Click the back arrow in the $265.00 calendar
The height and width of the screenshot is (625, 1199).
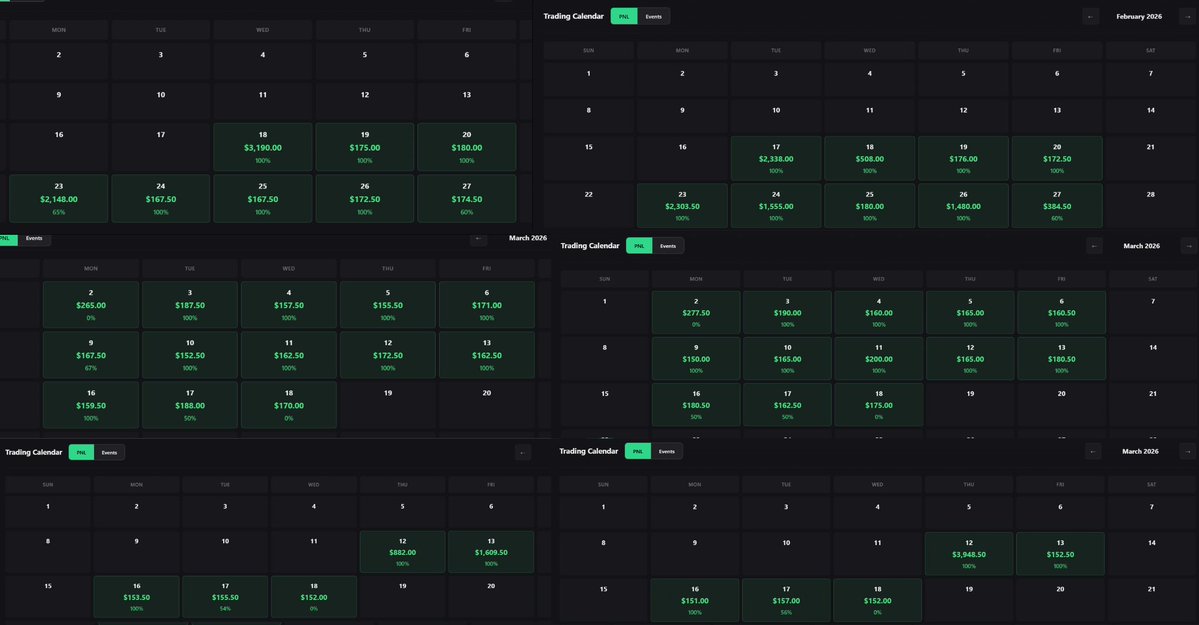pyautogui.click(x=479, y=238)
